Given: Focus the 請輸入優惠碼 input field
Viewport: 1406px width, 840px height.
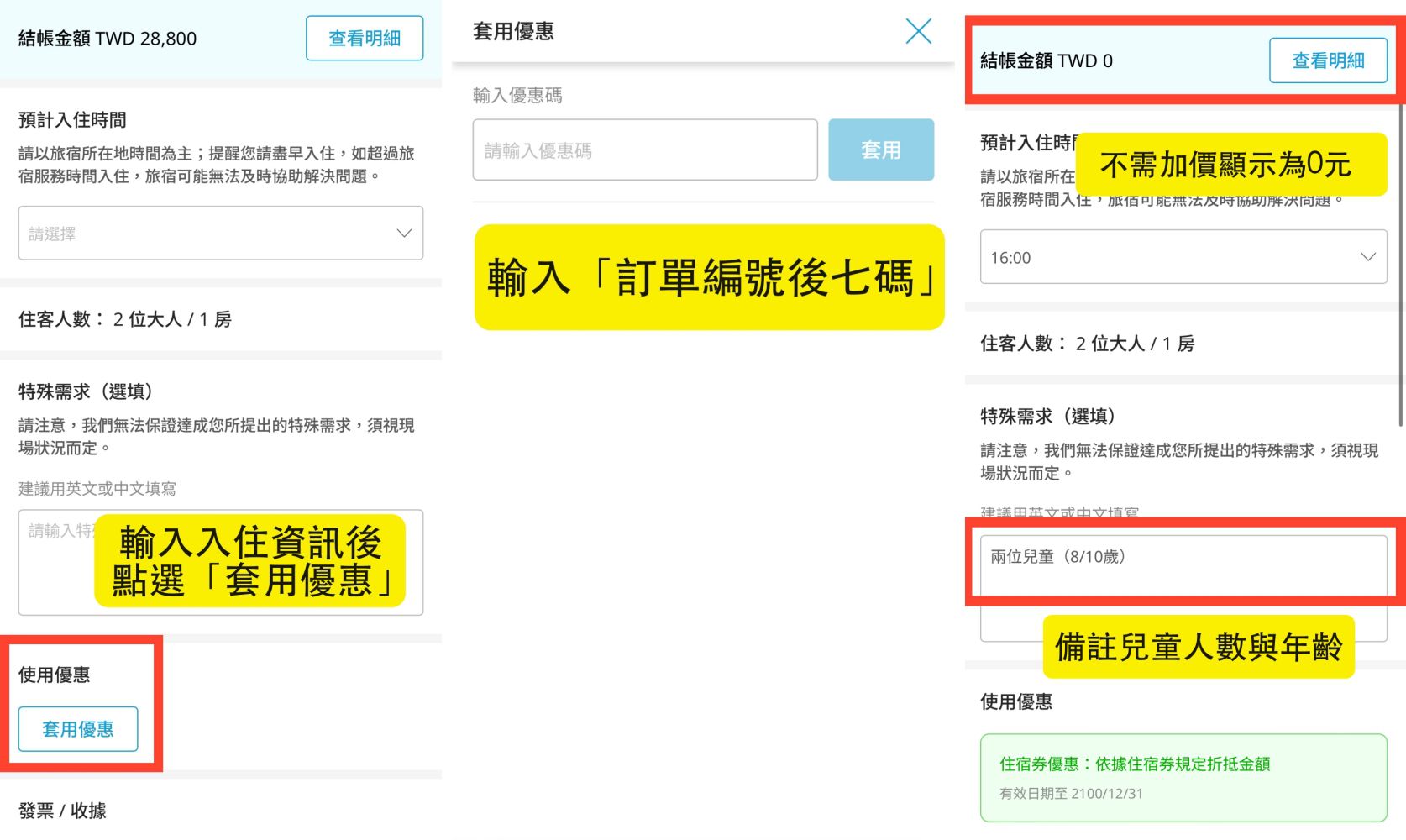Looking at the screenshot, I should [x=644, y=150].
